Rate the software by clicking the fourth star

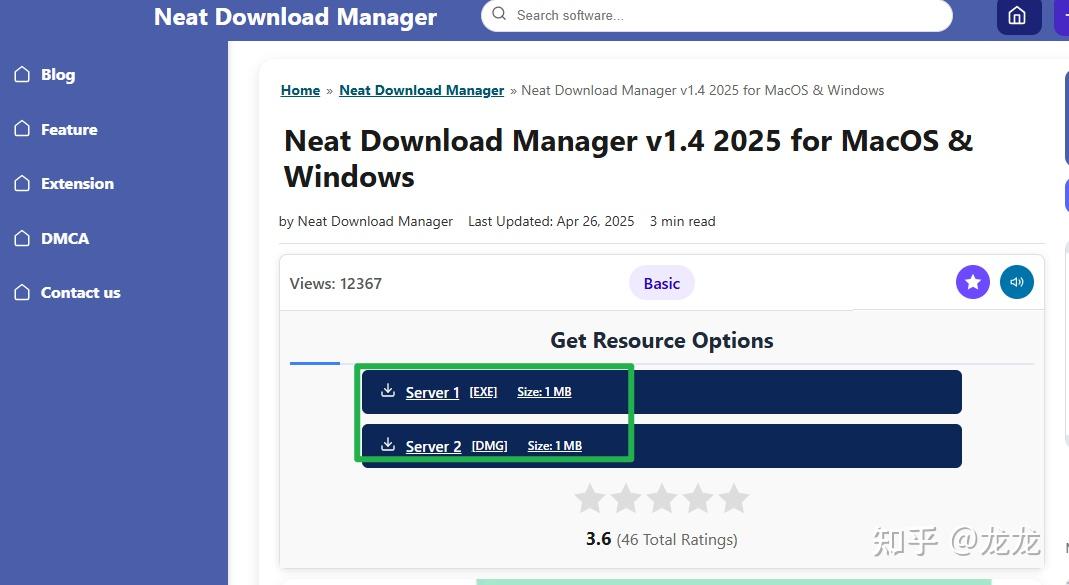click(x=698, y=498)
